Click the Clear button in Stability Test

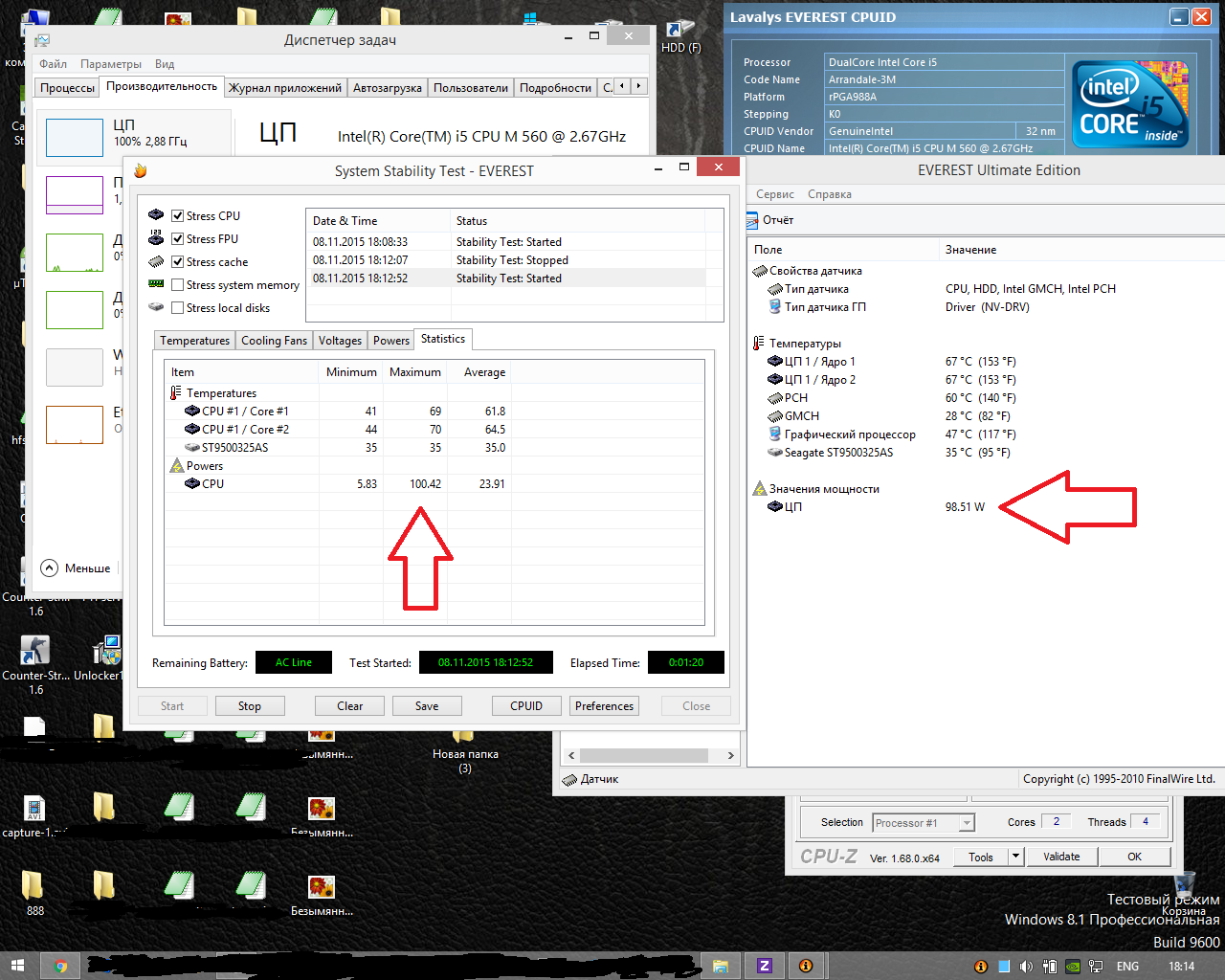pos(350,705)
